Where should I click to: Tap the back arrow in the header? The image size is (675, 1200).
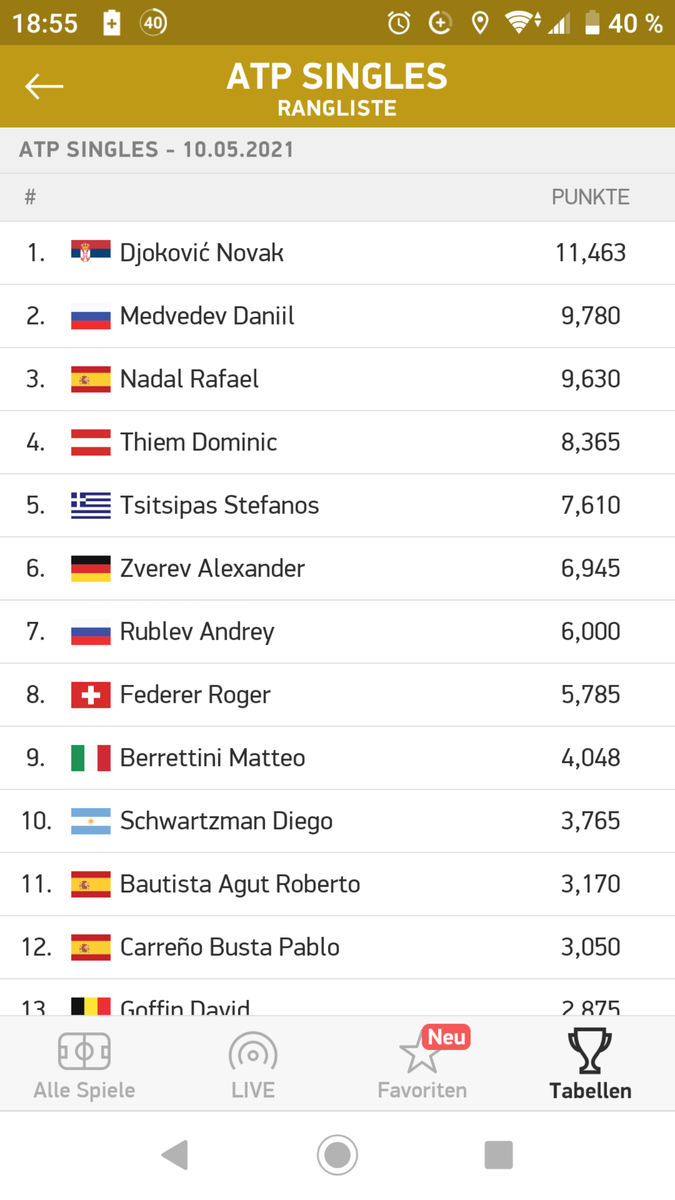[44, 86]
